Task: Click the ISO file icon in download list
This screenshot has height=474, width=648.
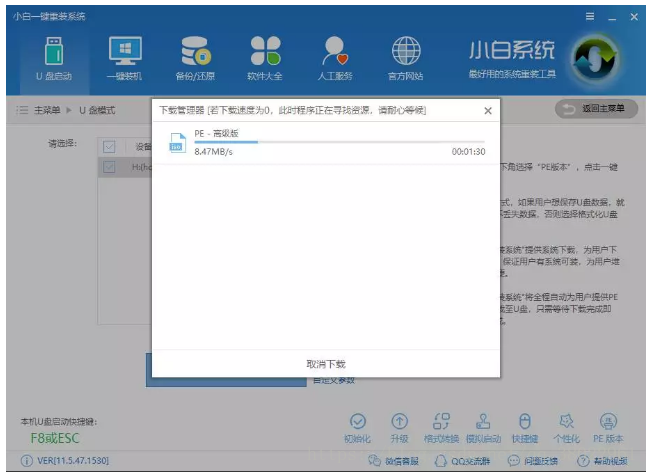Action: pos(178,143)
